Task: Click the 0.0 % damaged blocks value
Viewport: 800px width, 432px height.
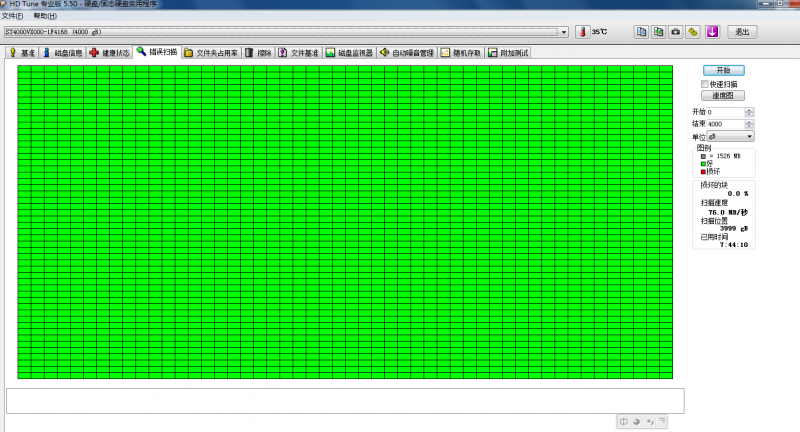Action: (738, 194)
